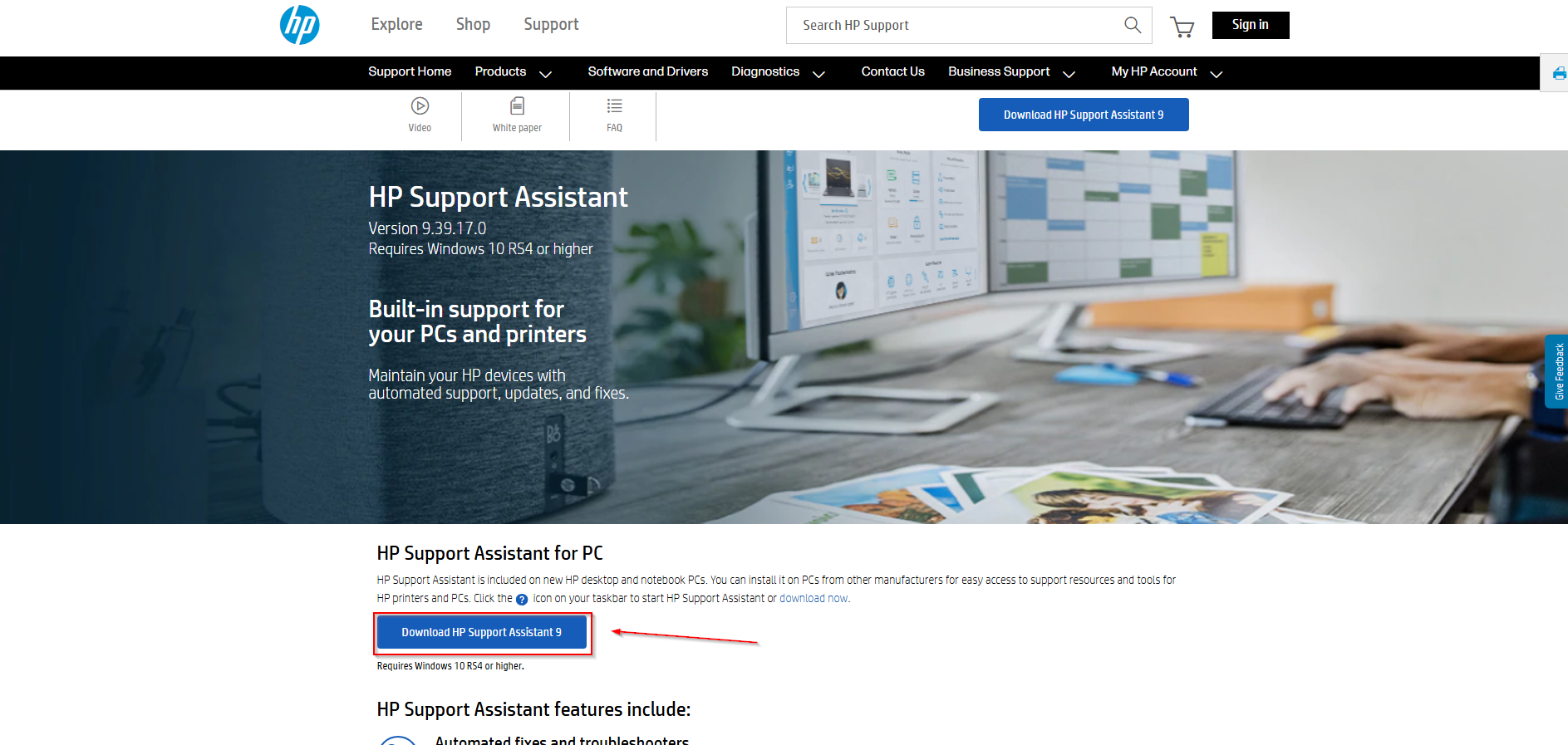Click highlighted Download HP Support Assistant 9 button
Image resolution: width=1568 pixels, height=745 pixels.
coord(482,632)
